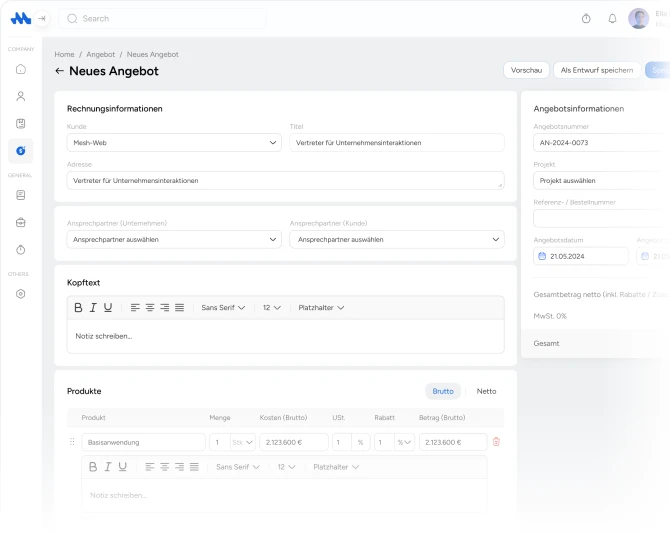
Task: Collapse the sidebar with the arrow toggle
Action: (x=42, y=19)
